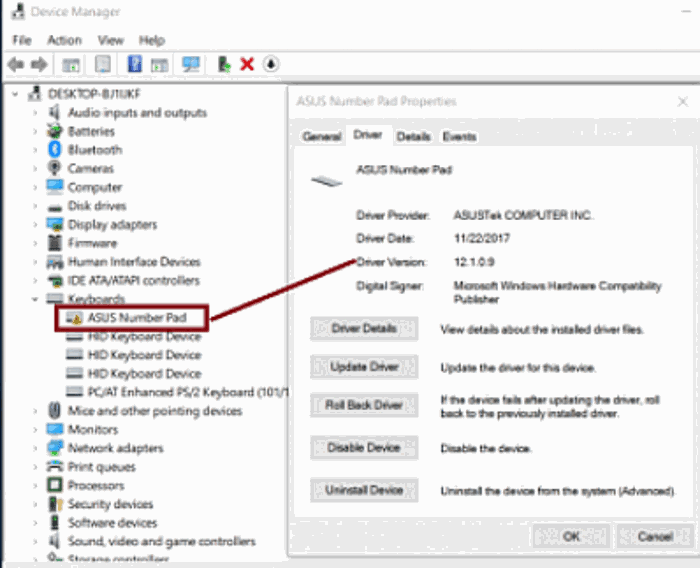The height and width of the screenshot is (568, 700).
Task: Click the Monitors category icon
Action: (x=54, y=429)
